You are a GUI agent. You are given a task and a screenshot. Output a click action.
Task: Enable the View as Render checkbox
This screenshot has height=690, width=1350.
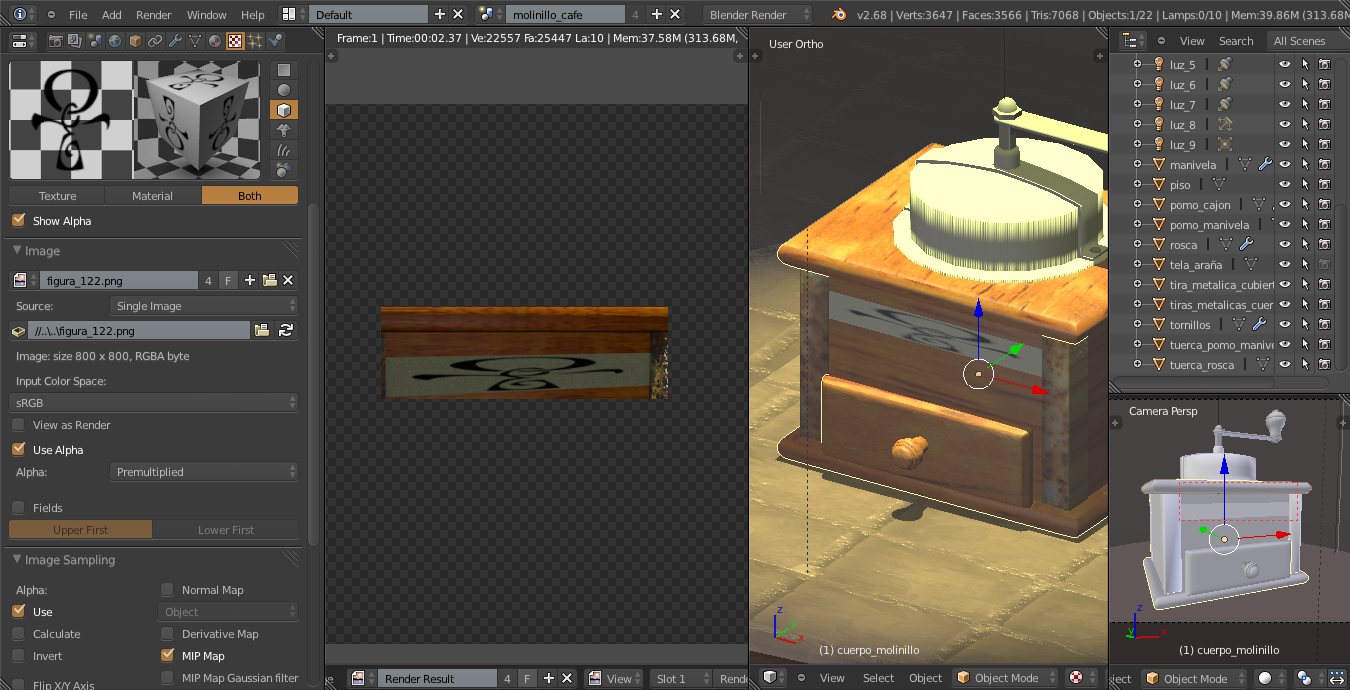18,425
